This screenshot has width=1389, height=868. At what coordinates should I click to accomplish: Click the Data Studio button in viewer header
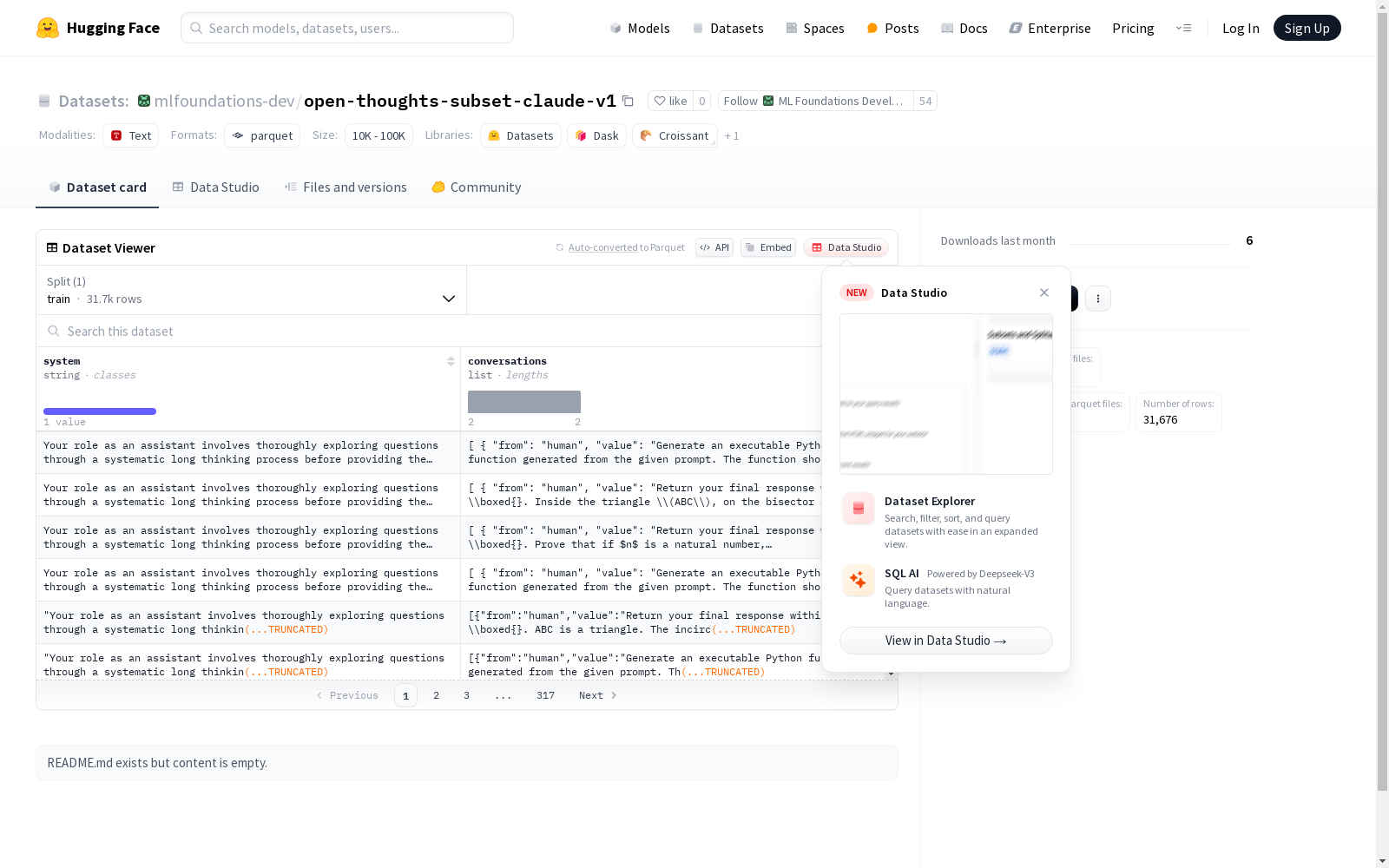(846, 247)
